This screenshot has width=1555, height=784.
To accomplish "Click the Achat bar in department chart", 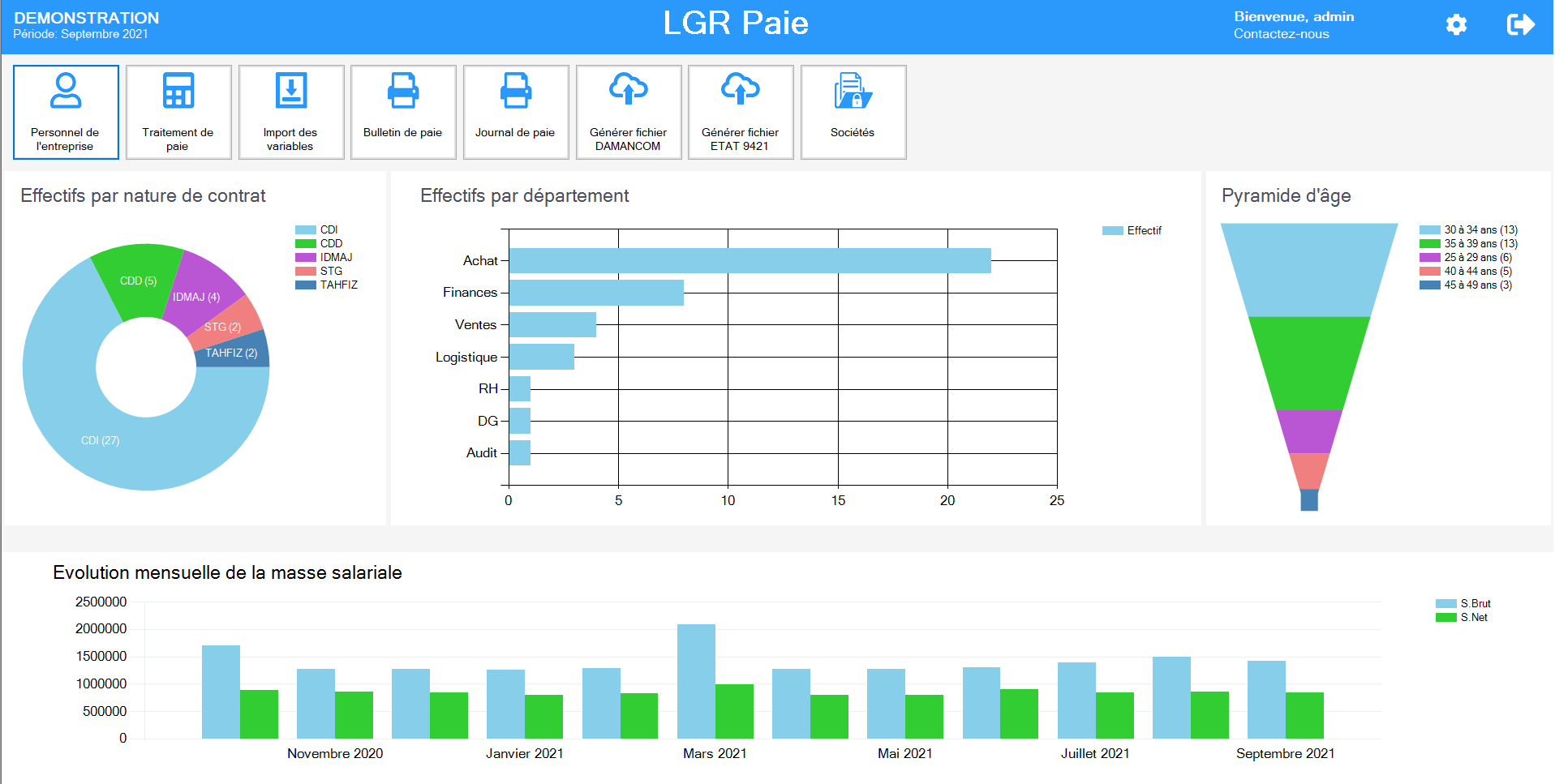I will [x=750, y=261].
